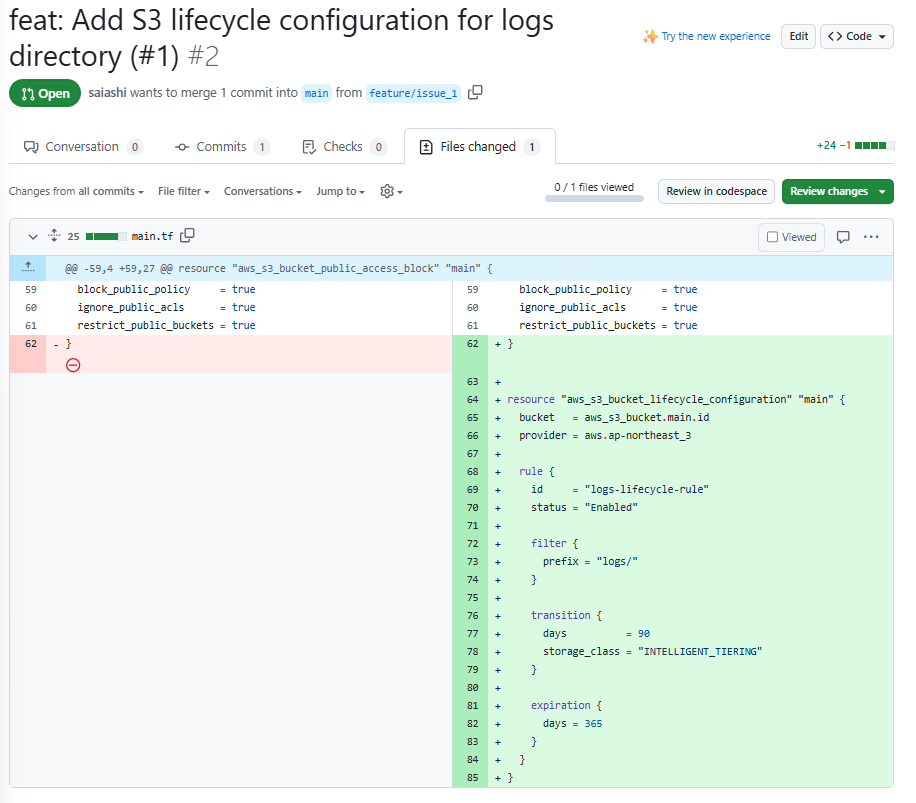Open Changes from all commits dropdown
This screenshot has height=803, width=916.
pyautogui.click(x=76, y=191)
